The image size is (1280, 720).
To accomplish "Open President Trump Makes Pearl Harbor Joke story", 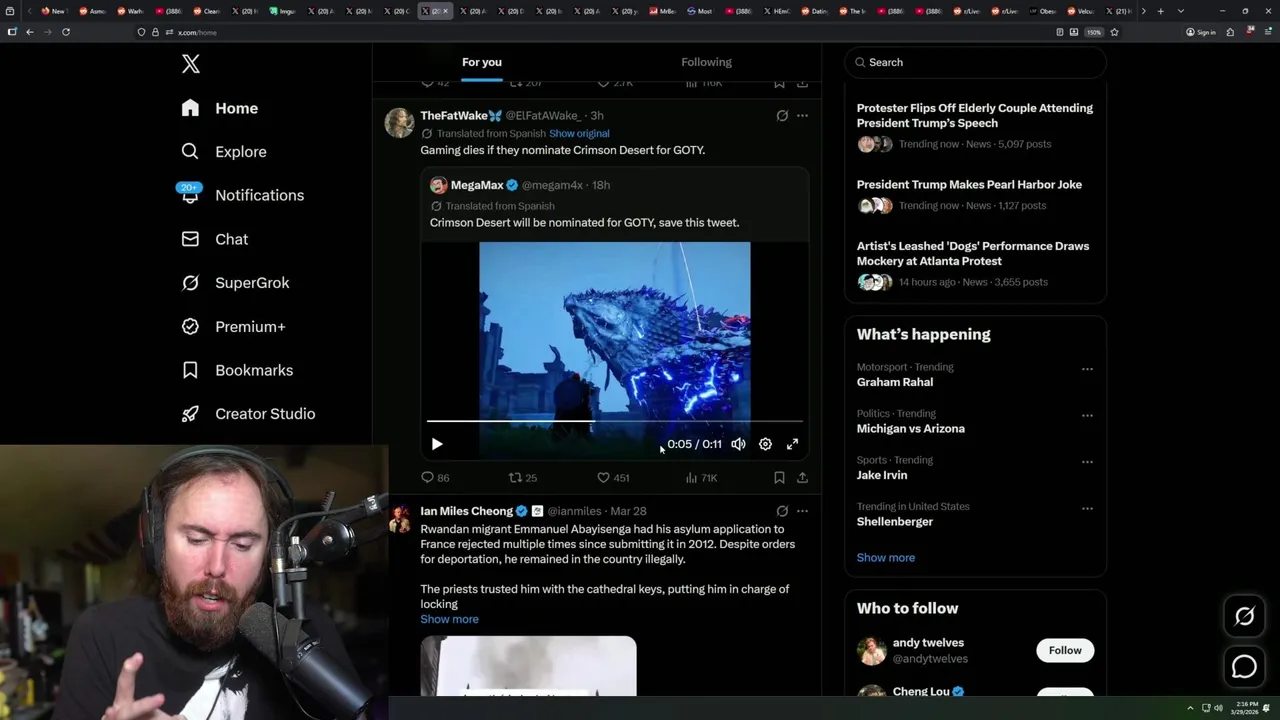I will [969, 184].
